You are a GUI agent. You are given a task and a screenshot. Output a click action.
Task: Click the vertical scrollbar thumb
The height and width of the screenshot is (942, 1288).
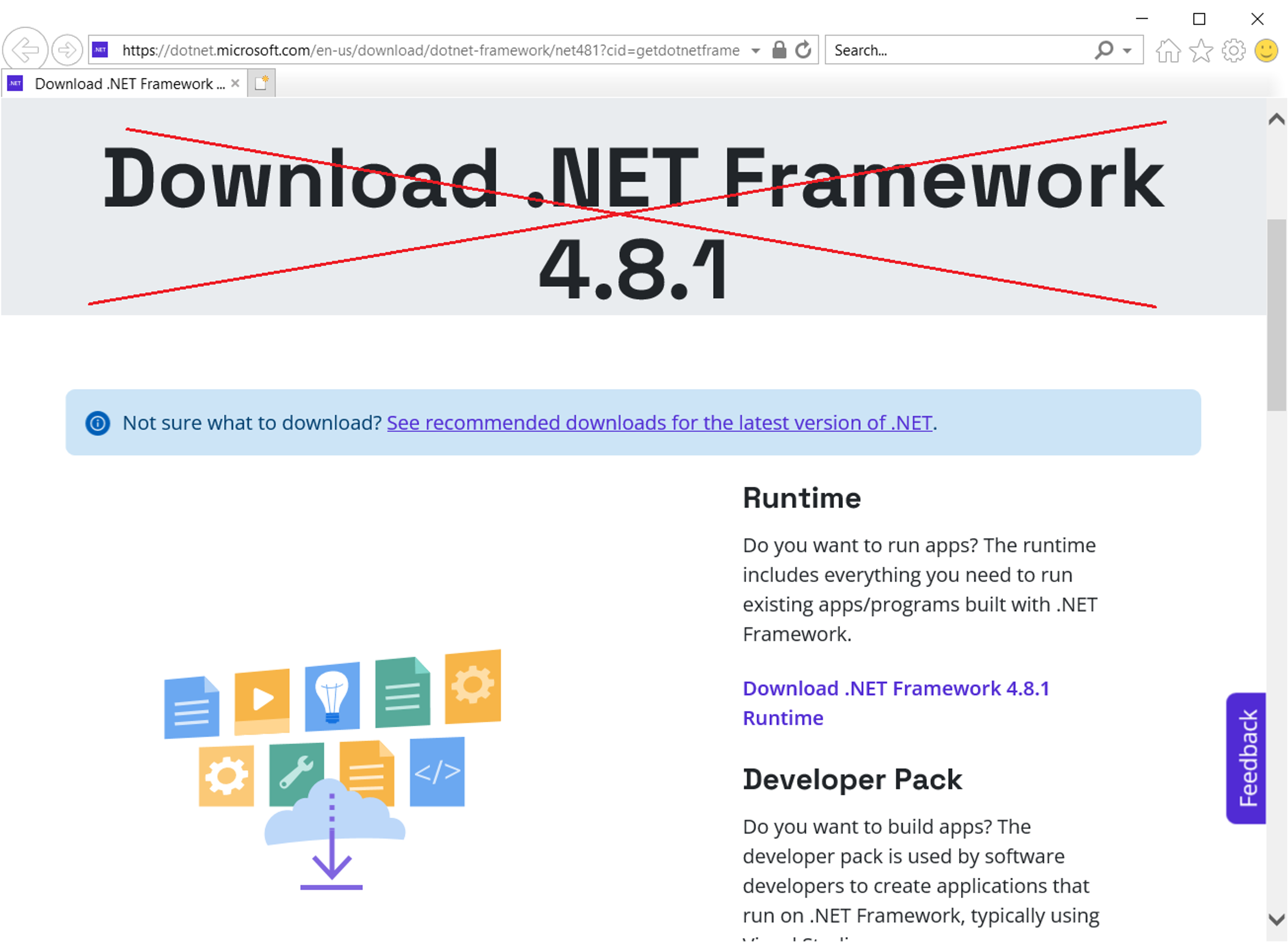pos(1277,315)
